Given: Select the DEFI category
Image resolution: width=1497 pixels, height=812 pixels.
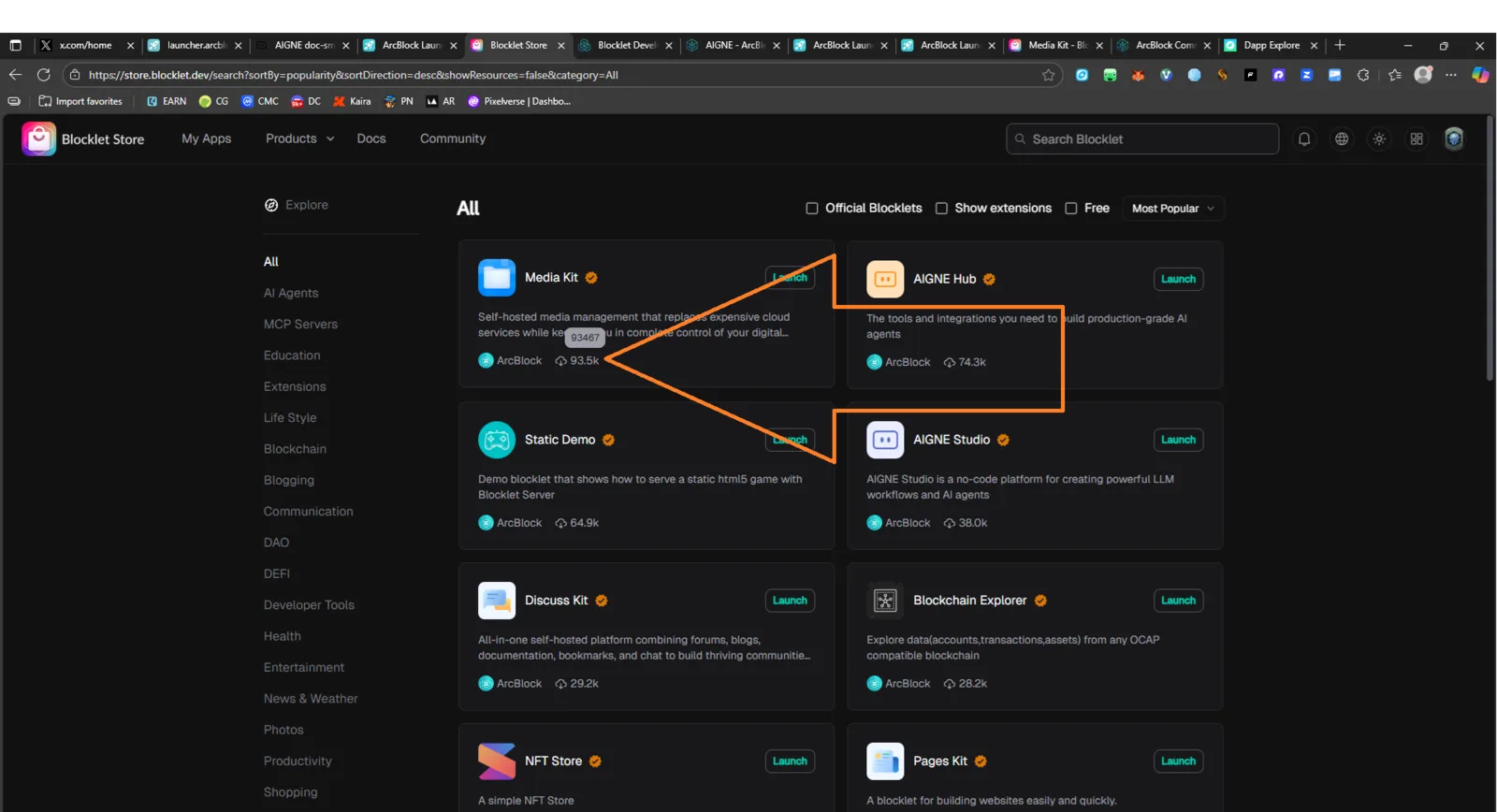Looking at the screenshot, I should [277, 573].
